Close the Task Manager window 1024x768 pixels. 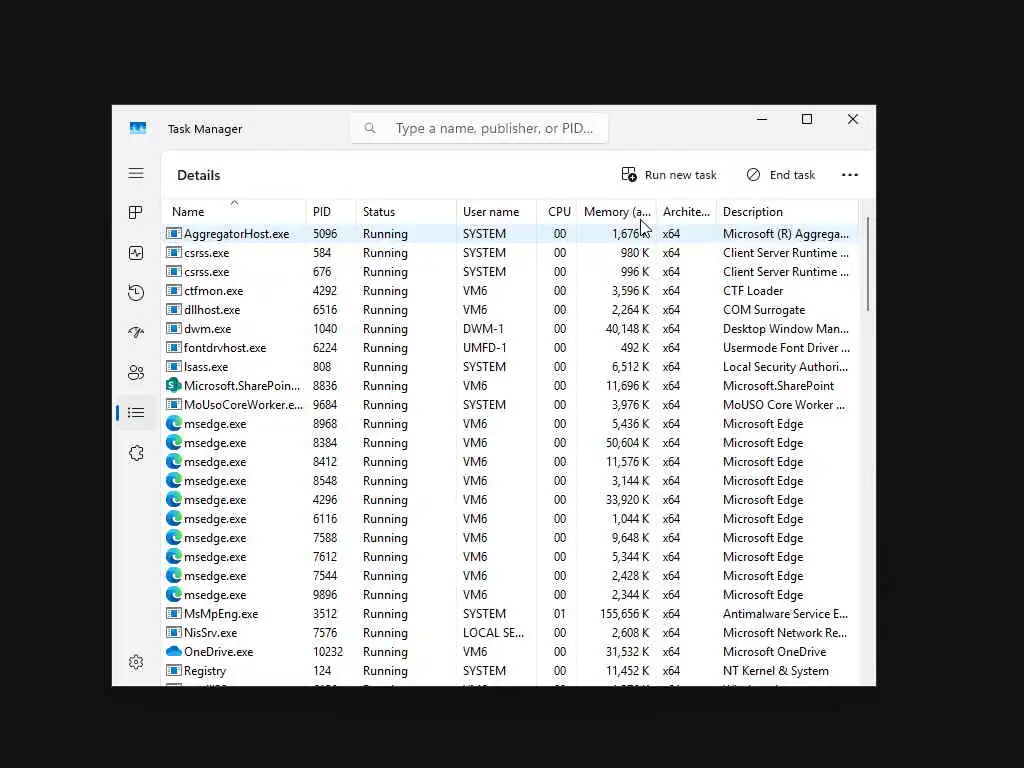(853, 119)
